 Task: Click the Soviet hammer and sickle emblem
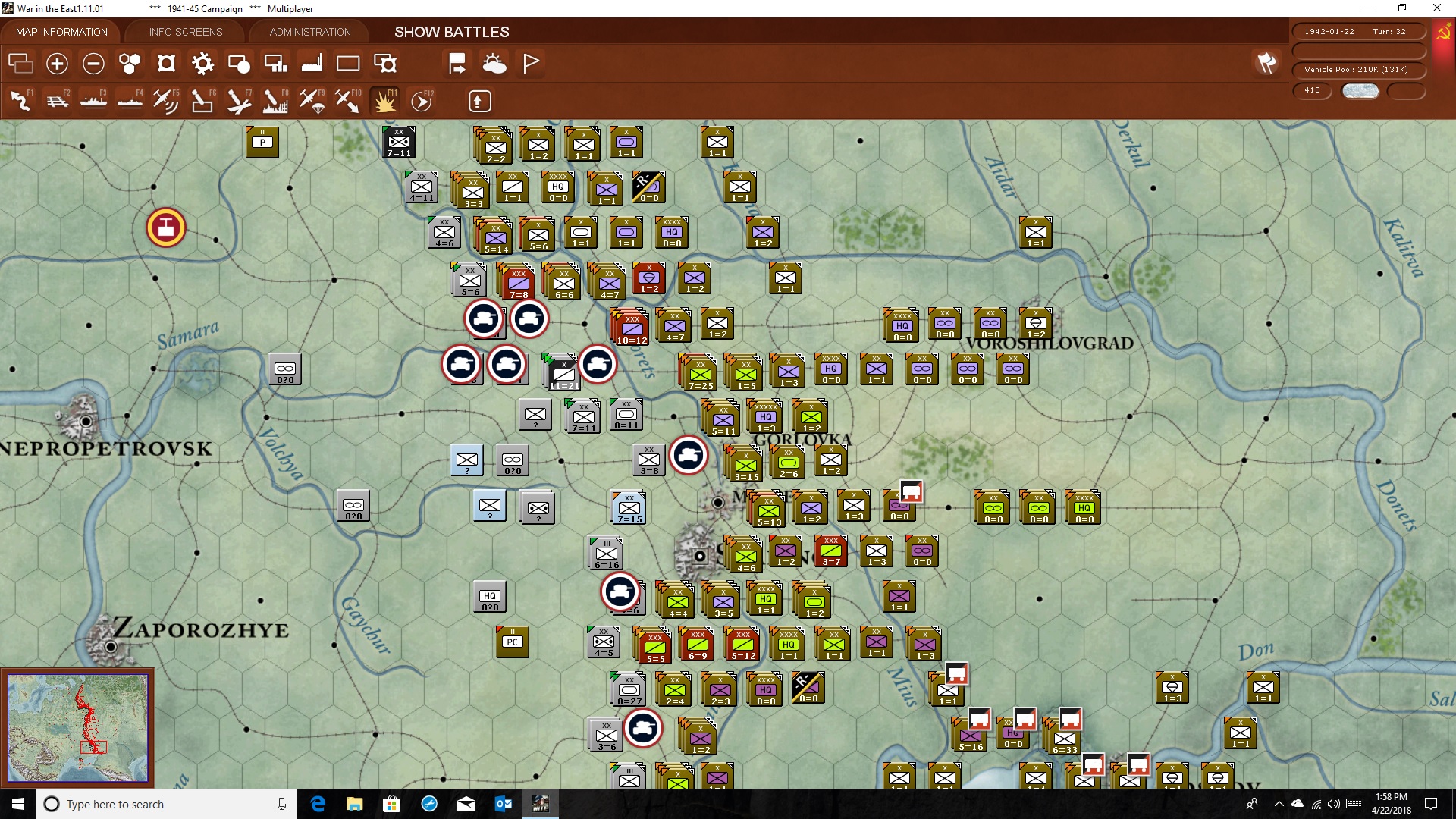(1443, 33)
